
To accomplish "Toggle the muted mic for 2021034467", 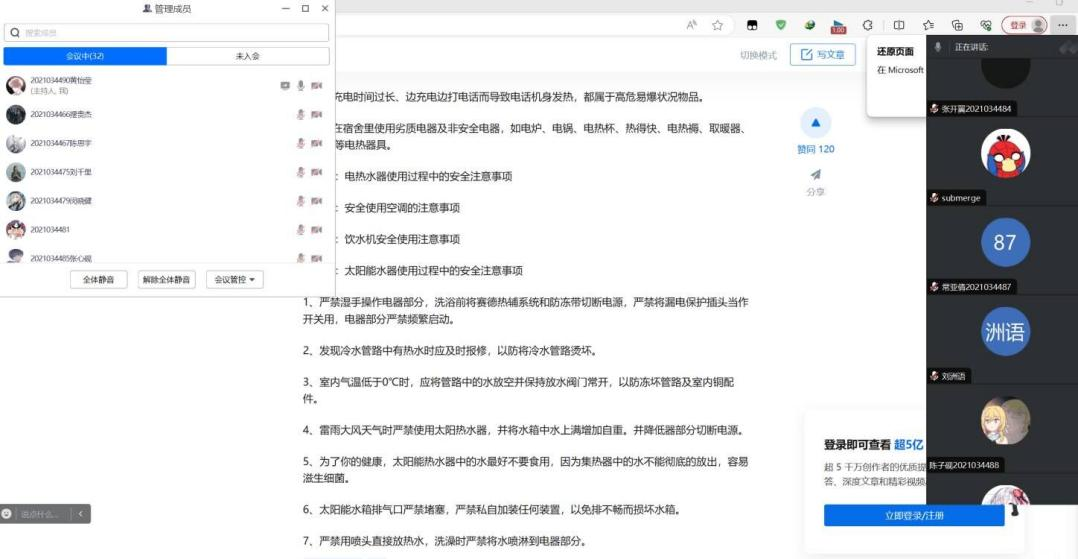I will (301, 144).
